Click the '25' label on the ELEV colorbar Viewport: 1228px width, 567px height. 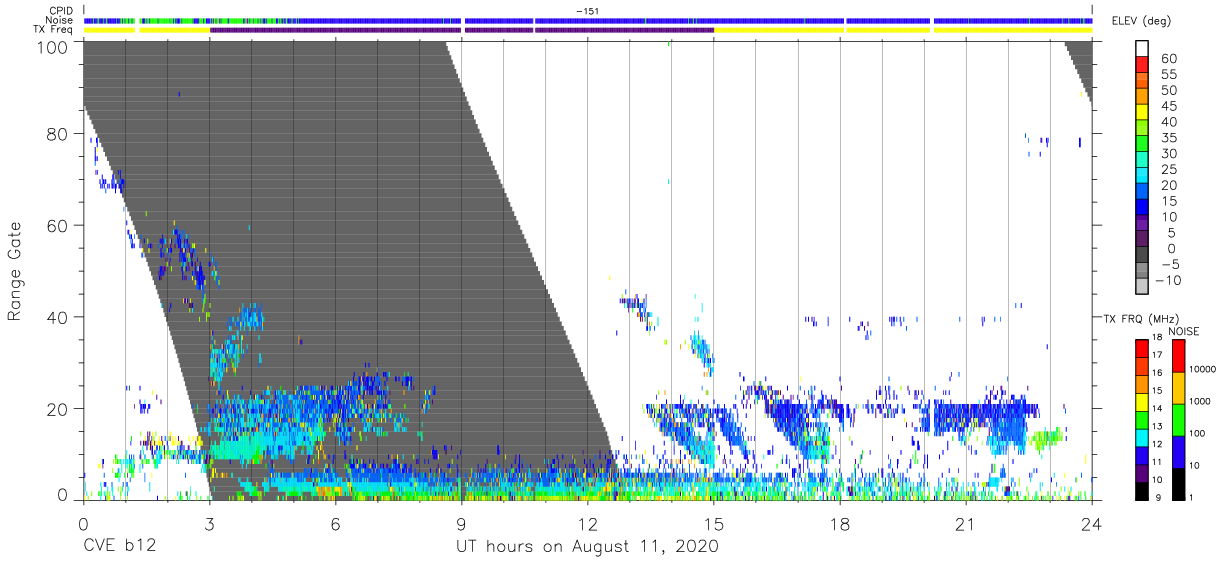1169,170
